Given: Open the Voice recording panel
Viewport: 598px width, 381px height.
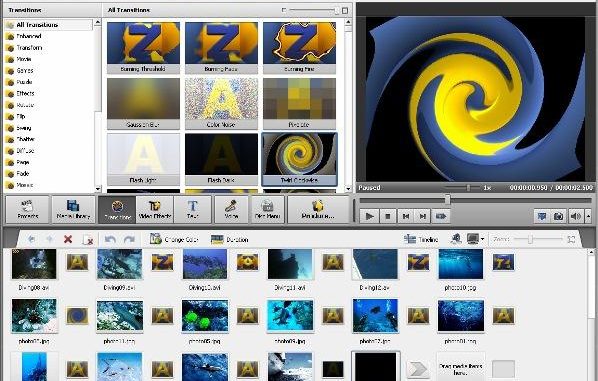Looking at the screenshot, I should [x=231, y=209].
